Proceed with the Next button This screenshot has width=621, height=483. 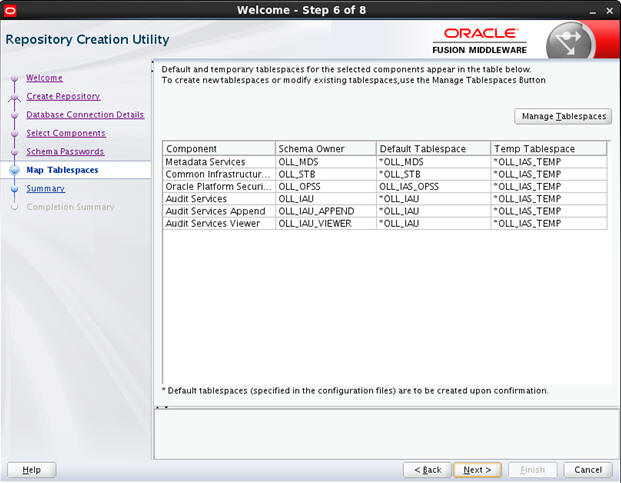click(477, 470)
